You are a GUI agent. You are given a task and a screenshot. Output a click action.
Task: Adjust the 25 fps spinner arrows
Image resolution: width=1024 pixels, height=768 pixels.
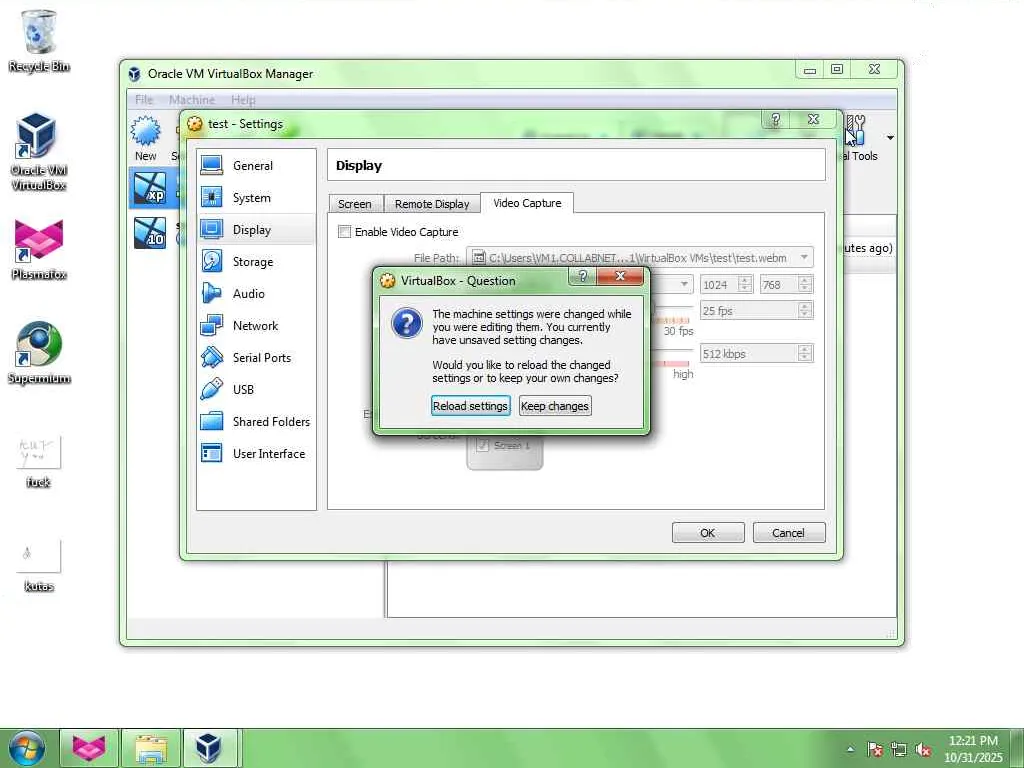point(805,310)
